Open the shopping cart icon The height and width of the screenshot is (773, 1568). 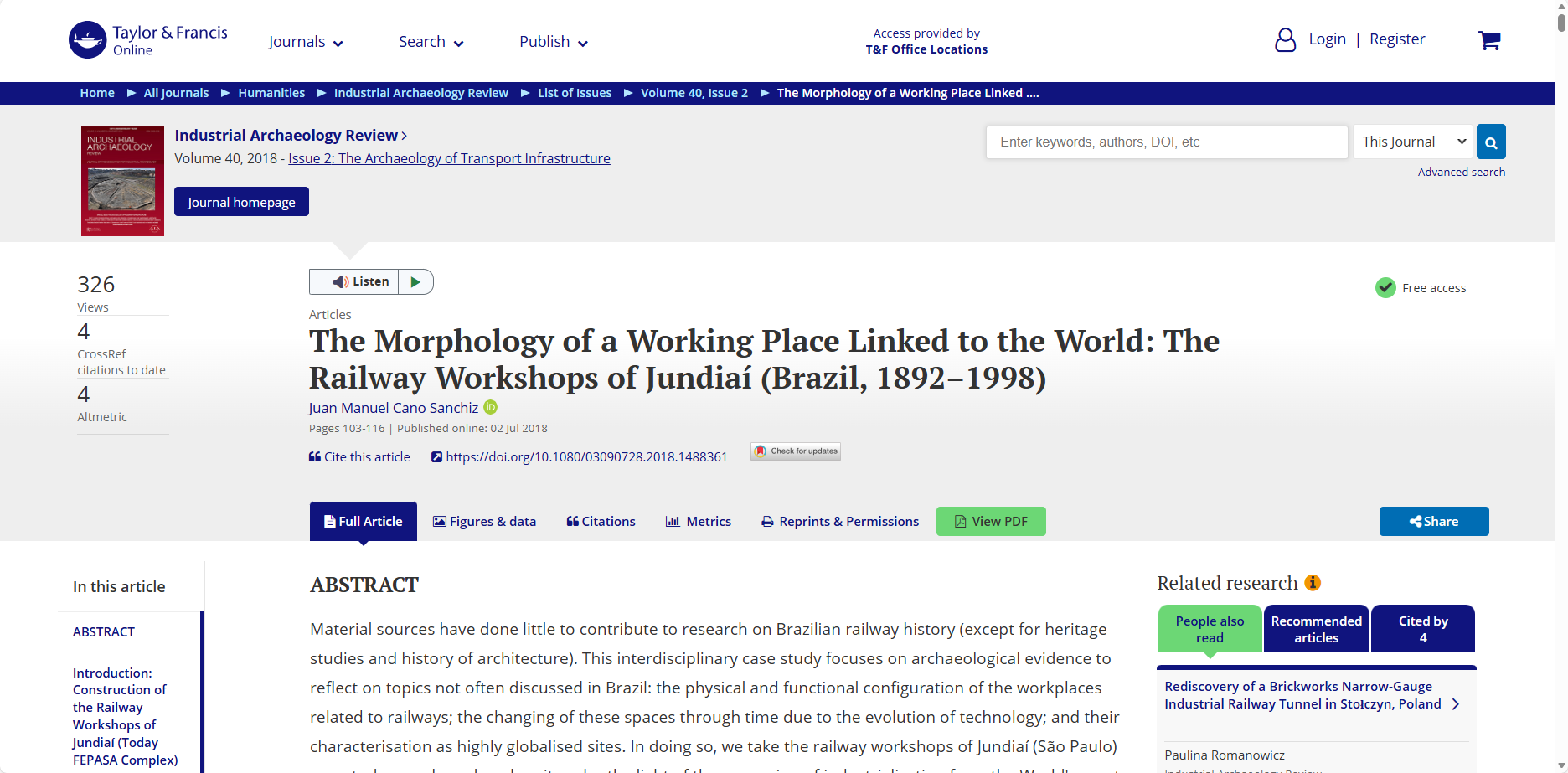tap(1488, 40)
